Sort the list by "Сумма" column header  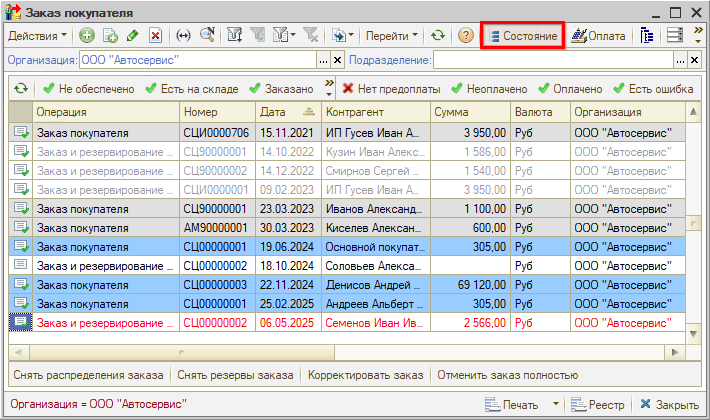[470, 112]
